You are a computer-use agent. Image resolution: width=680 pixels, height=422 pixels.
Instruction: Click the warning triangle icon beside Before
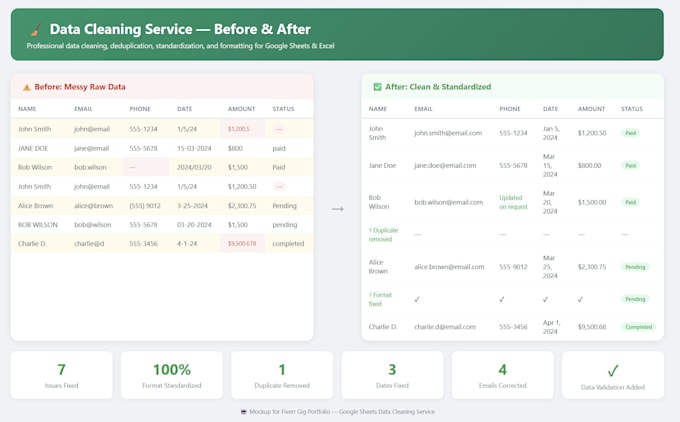click(x=26, y=87)
